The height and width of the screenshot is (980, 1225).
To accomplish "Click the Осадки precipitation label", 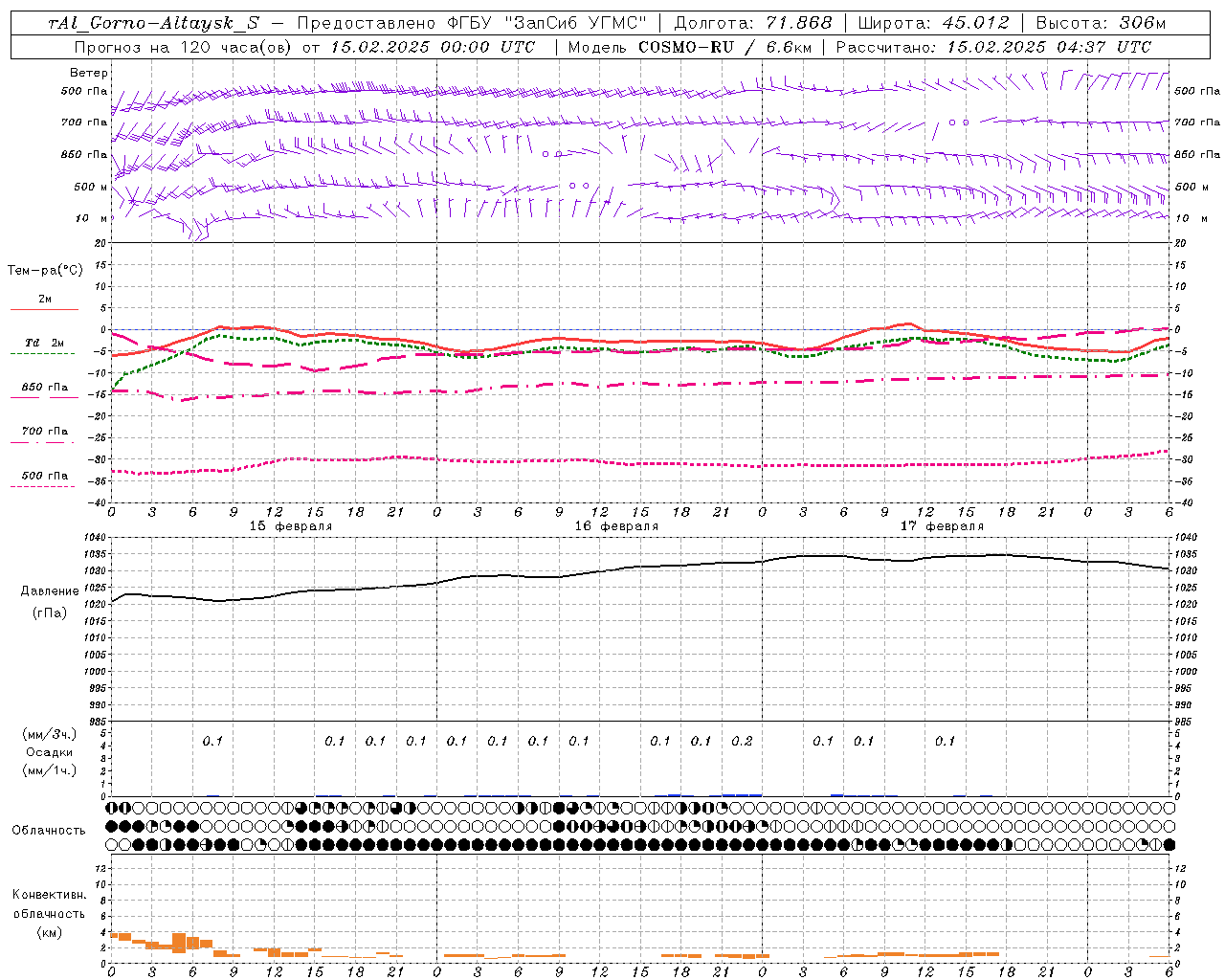I will (x=50, y=752).
